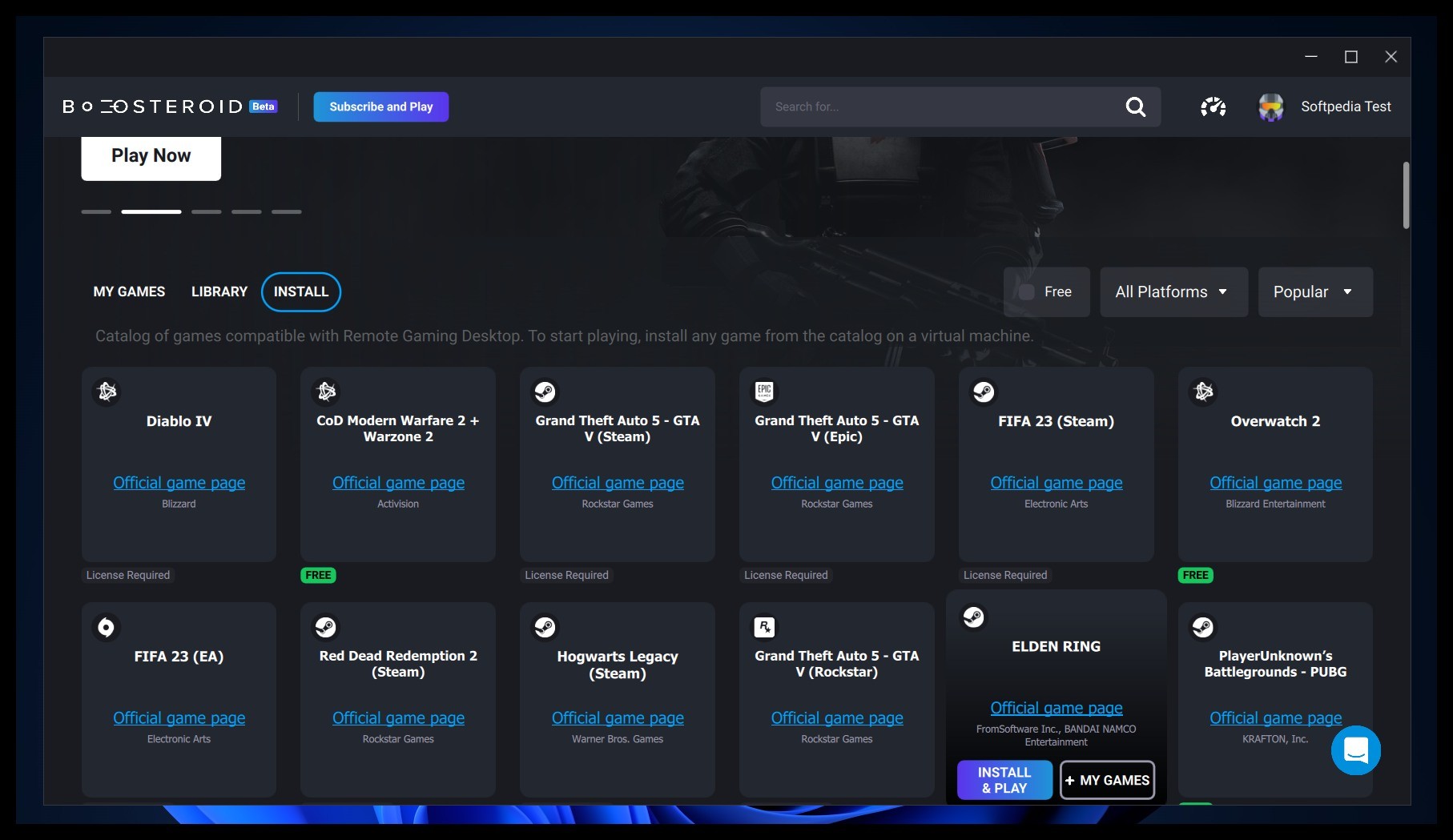Click Steam icon on FIFA 23 (Steam) card
The image size is (1453, 840).
coord(984,392)
